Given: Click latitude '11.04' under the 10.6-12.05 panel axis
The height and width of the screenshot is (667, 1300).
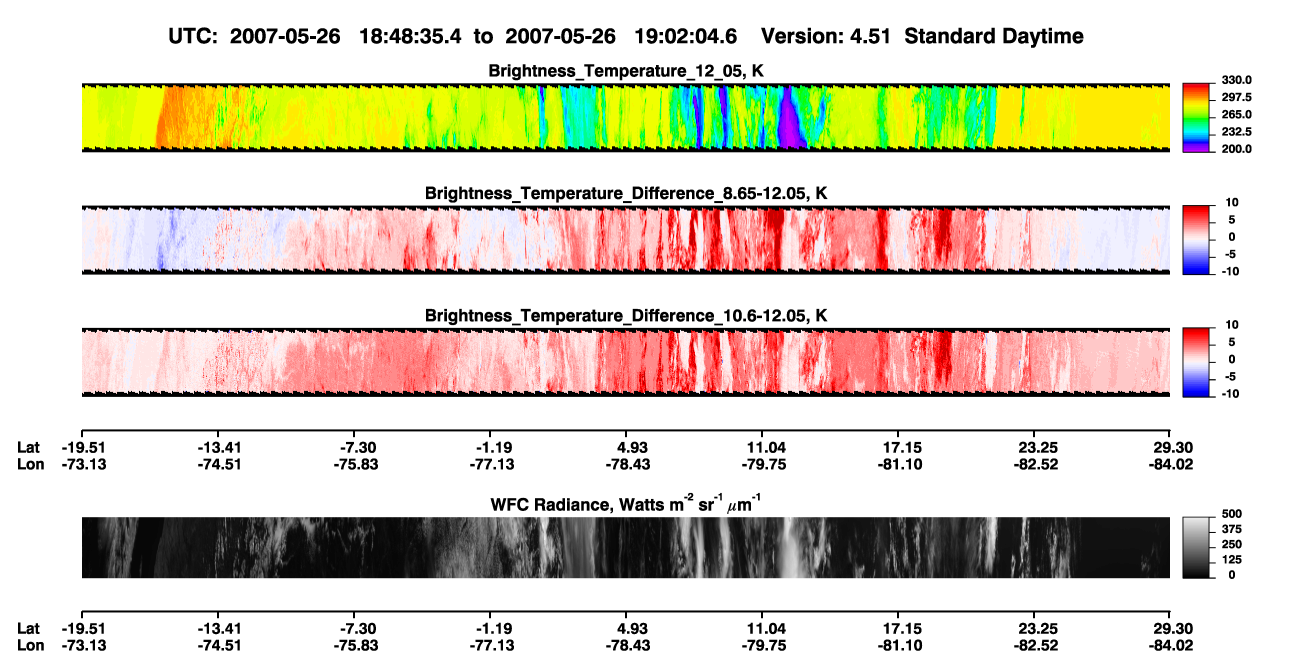Looking at the screenshot, I should tap(763, 447).
